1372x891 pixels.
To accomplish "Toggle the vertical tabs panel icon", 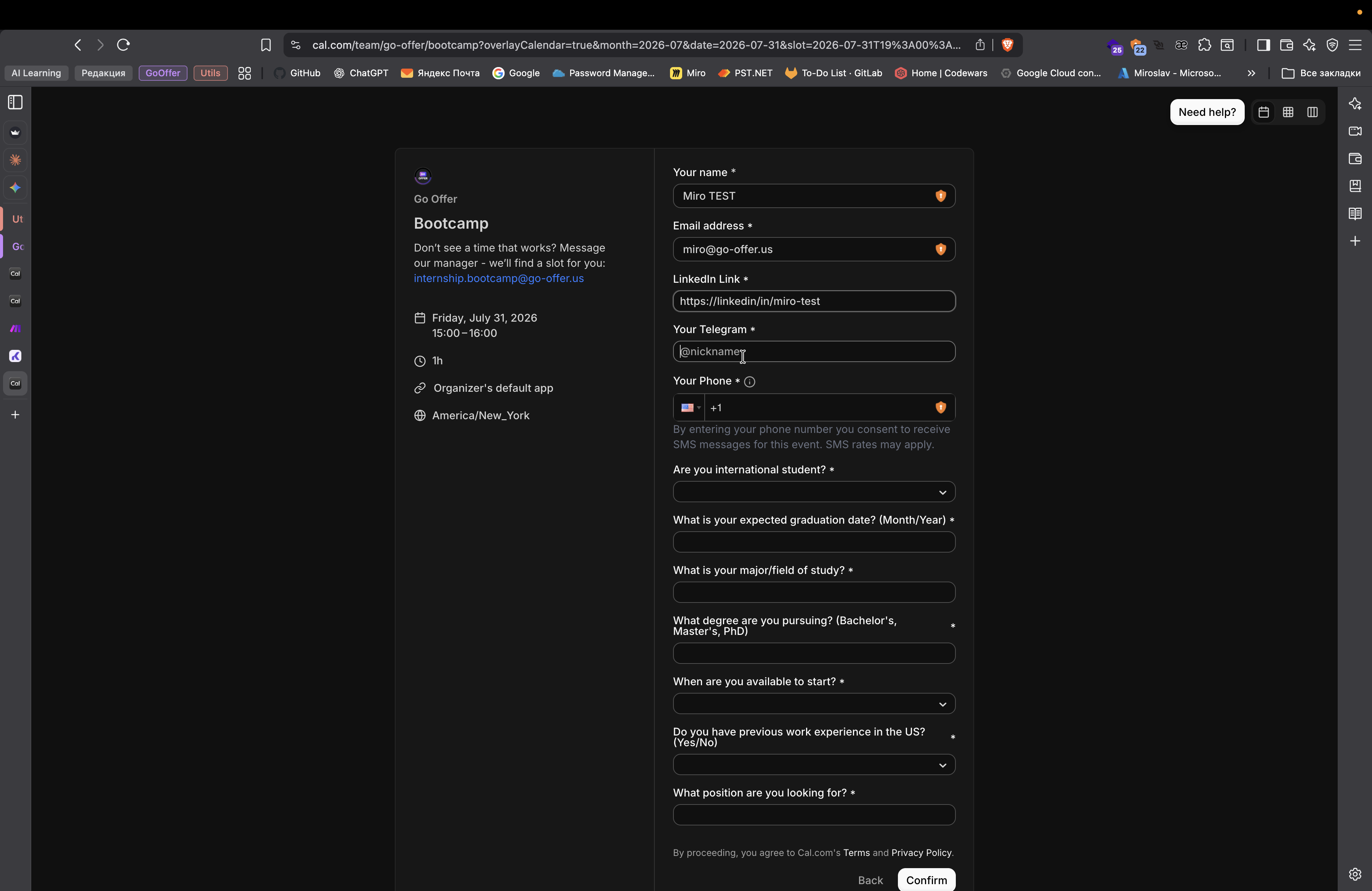I will [x=16, y=103].
